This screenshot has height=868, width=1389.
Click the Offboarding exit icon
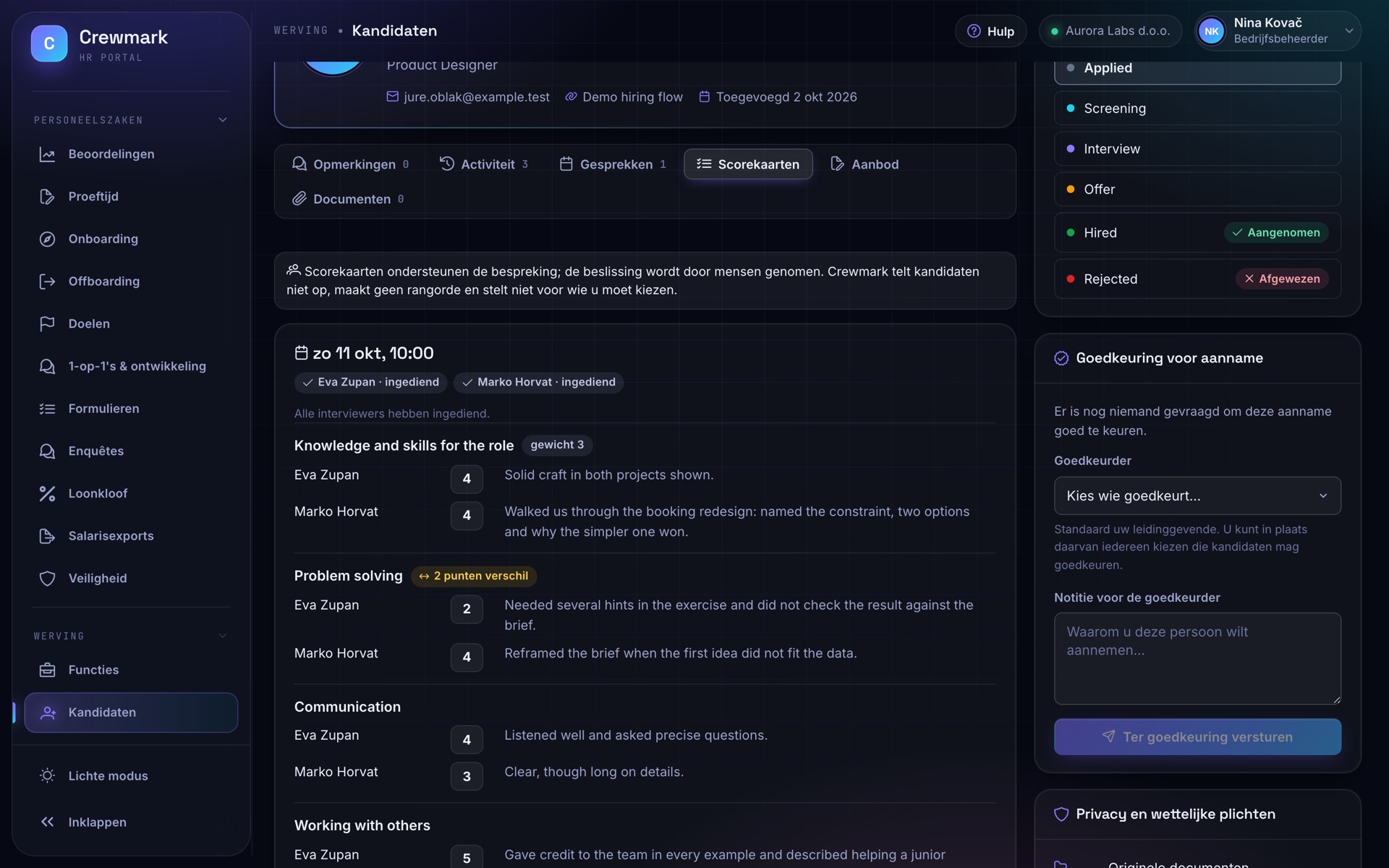47,281
